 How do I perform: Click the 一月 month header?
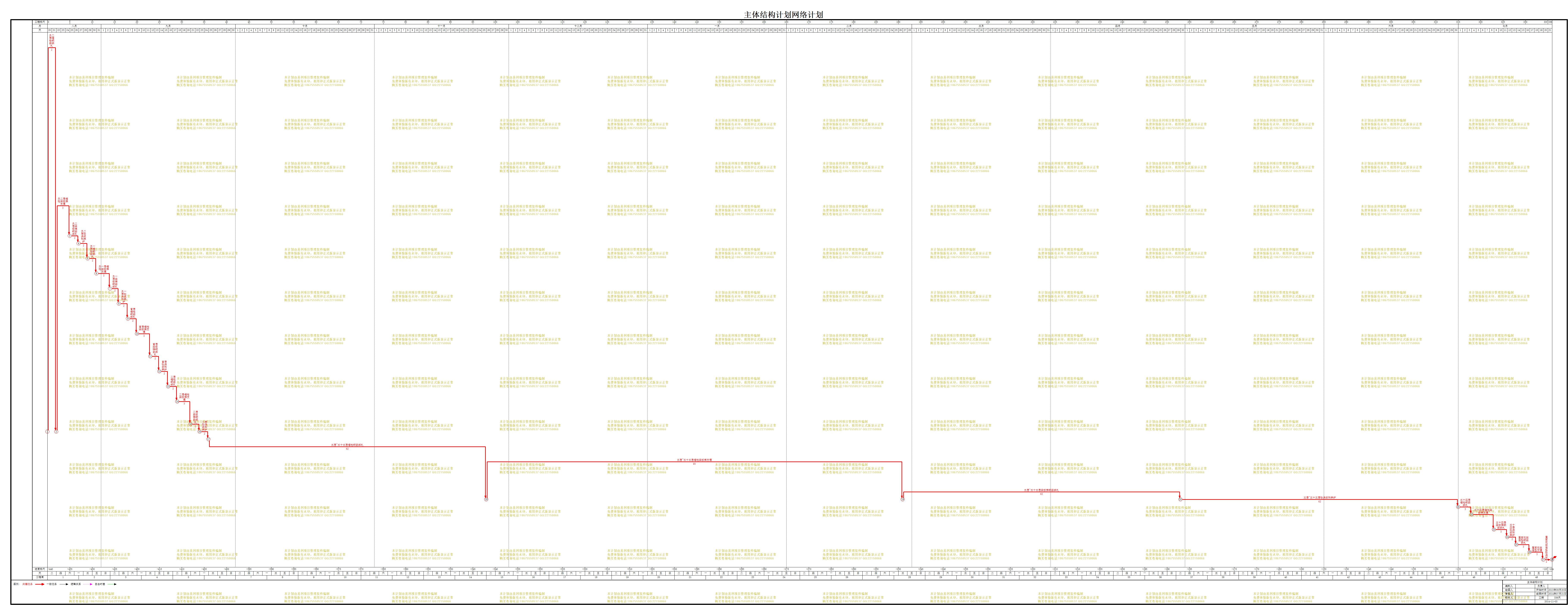[x=717, y=26]
